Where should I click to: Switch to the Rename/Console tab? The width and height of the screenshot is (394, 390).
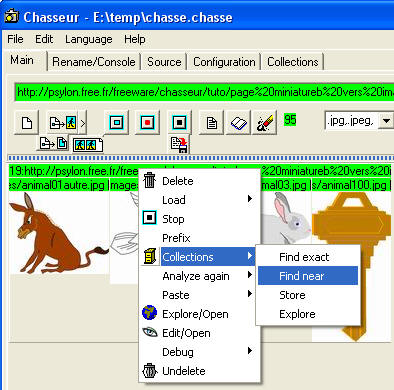click(94, 62)
